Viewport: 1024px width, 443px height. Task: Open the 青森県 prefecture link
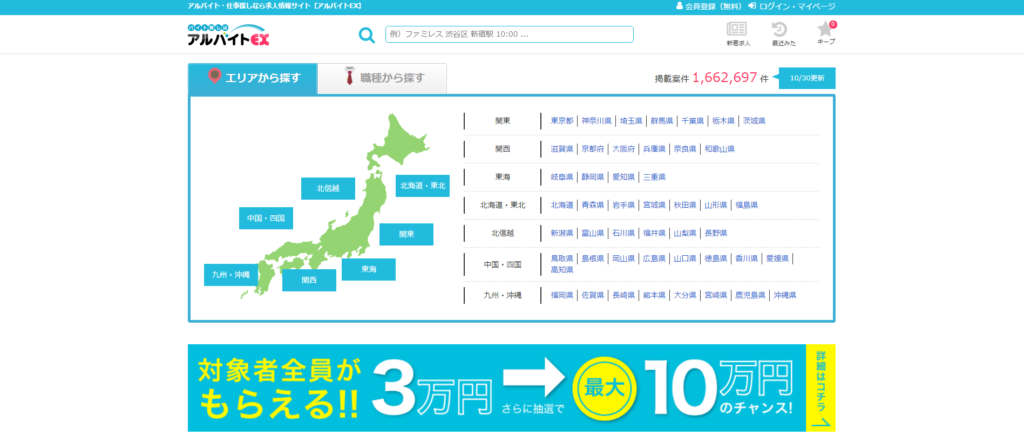pos(592,205)
